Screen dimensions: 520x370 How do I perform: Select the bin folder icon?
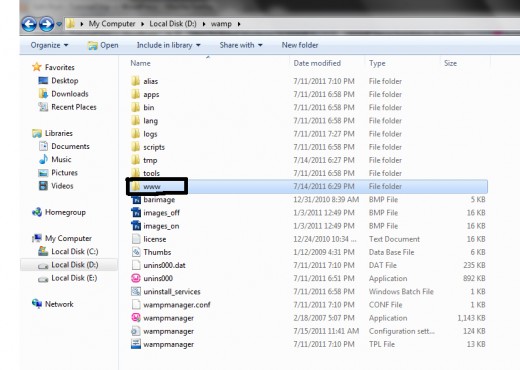pos(135,107)
